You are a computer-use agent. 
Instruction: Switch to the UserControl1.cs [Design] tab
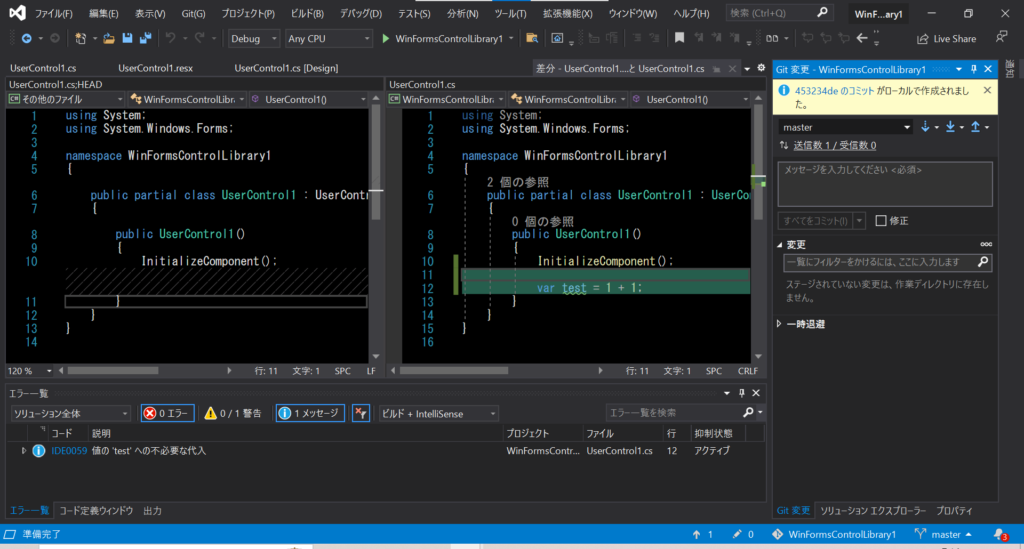click(286, 68)
